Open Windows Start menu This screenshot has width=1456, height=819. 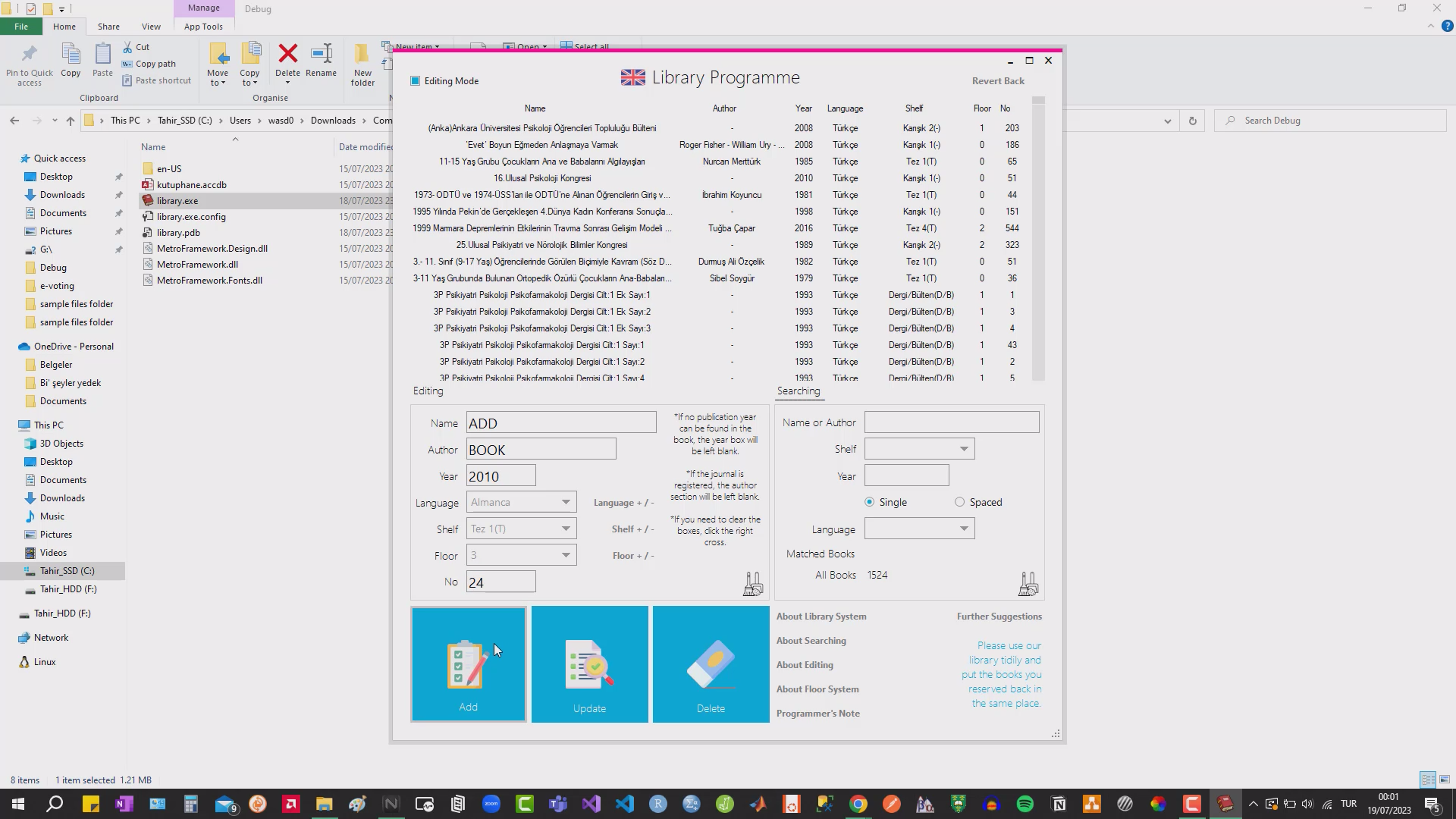click(18, 804)
